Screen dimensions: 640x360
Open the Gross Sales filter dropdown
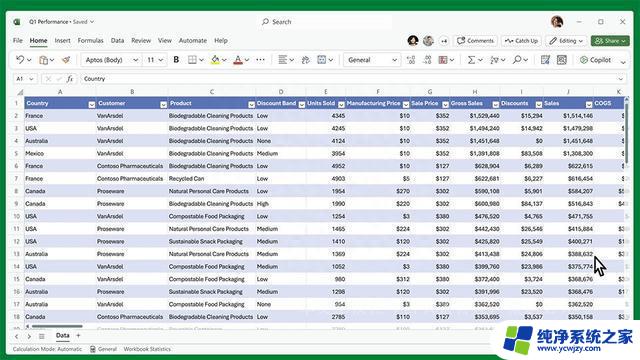(x=496, y=104)
